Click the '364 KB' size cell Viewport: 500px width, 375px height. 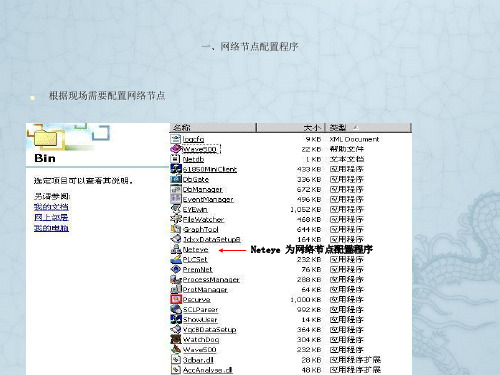click(309, 329)
